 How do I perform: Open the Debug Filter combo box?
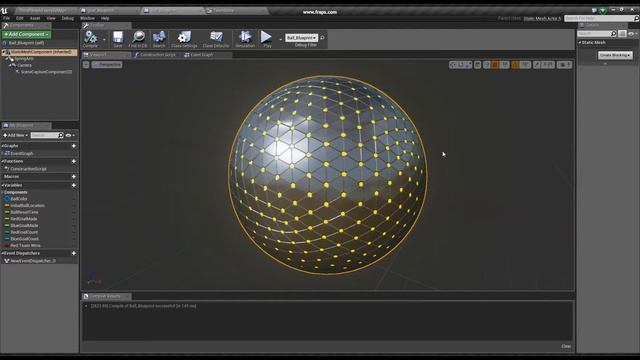301,38
